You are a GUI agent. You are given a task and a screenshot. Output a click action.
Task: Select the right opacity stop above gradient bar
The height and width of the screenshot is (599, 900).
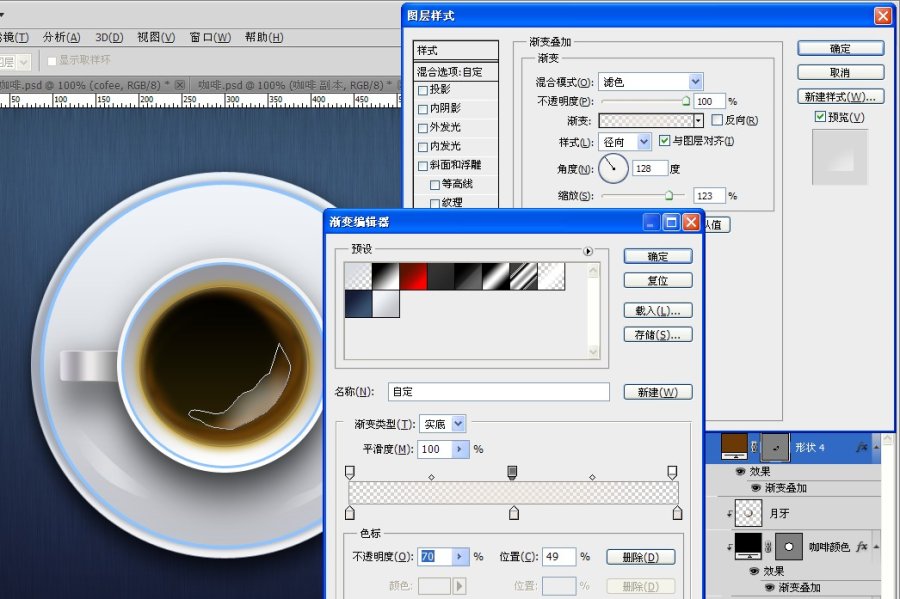(672, 472)
